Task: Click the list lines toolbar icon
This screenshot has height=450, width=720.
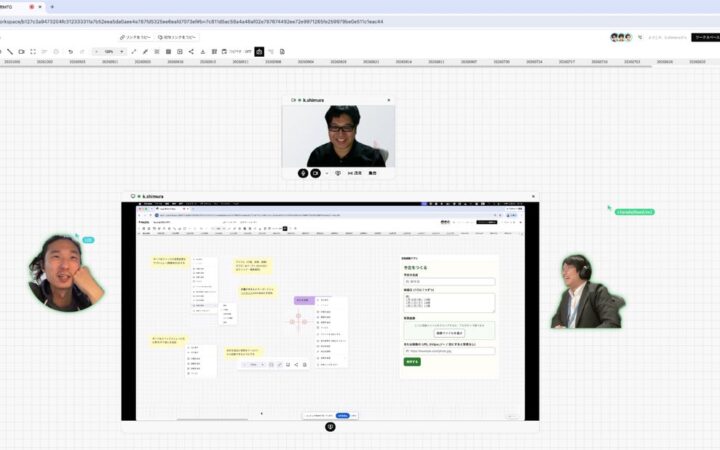Action: (157, 52)
